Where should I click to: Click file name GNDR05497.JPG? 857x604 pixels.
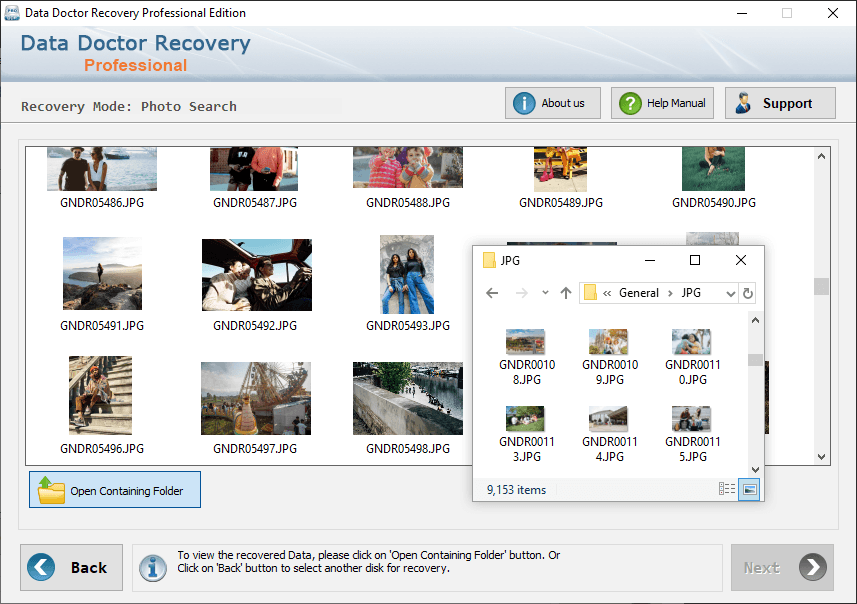[255, 449]
